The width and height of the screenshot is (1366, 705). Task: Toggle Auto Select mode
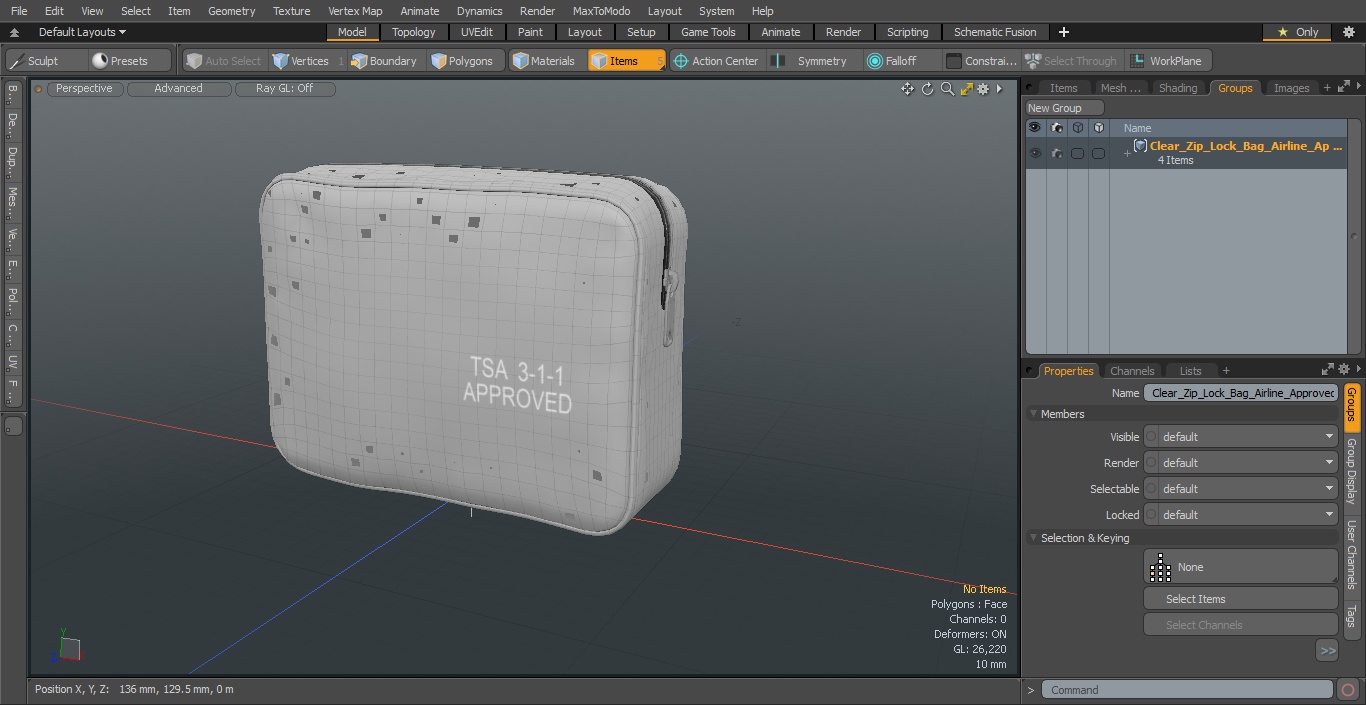tap(223, 61)
